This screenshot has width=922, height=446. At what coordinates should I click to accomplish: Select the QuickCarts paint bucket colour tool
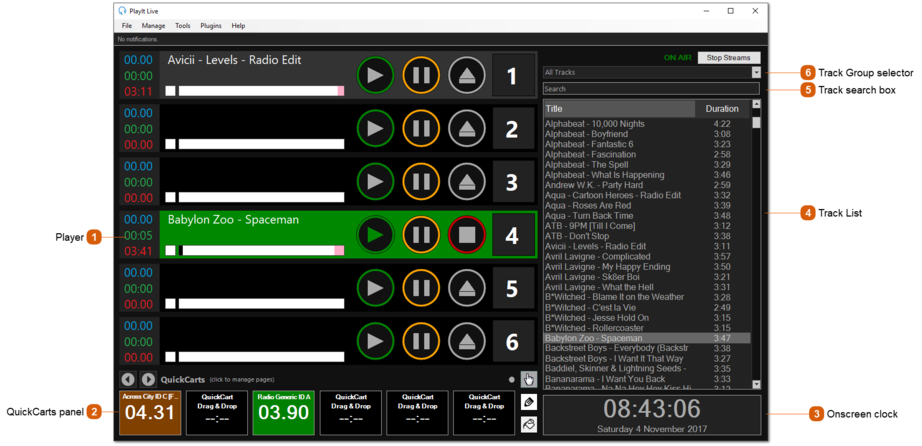[x=529, y=425]
